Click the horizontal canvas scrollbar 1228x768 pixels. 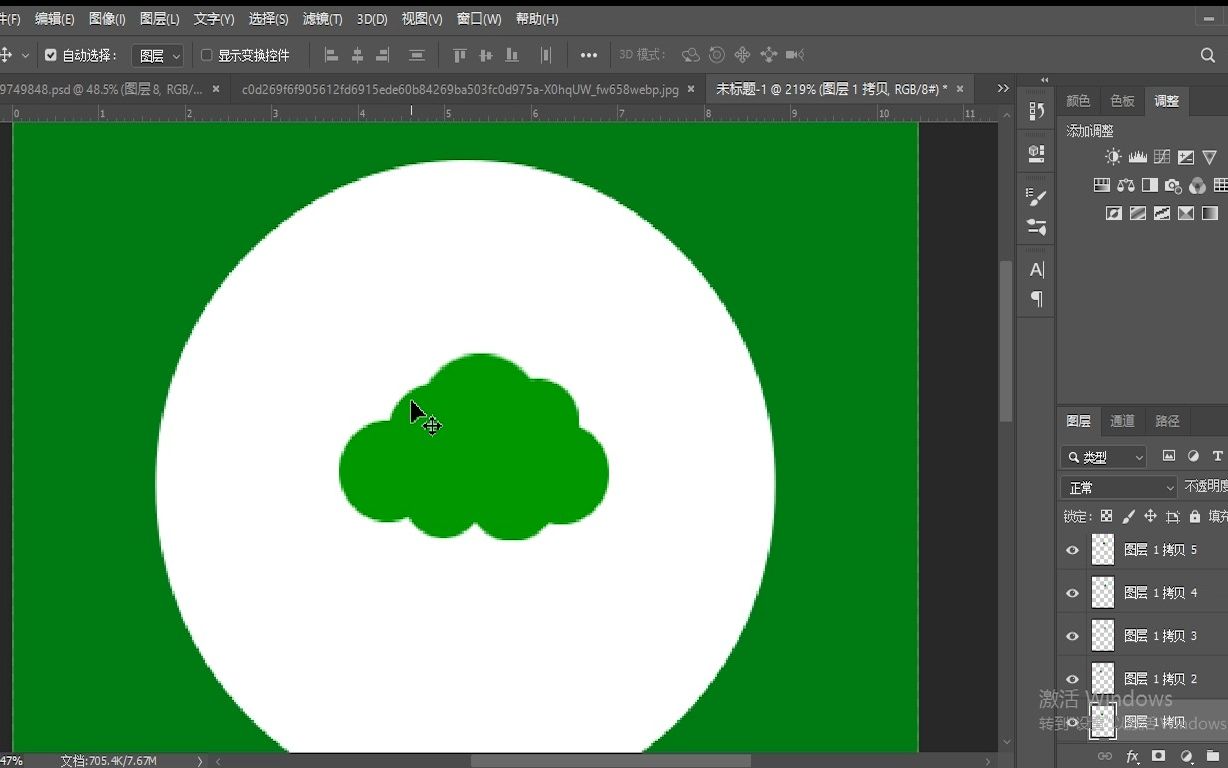click(x=610, y=761)
